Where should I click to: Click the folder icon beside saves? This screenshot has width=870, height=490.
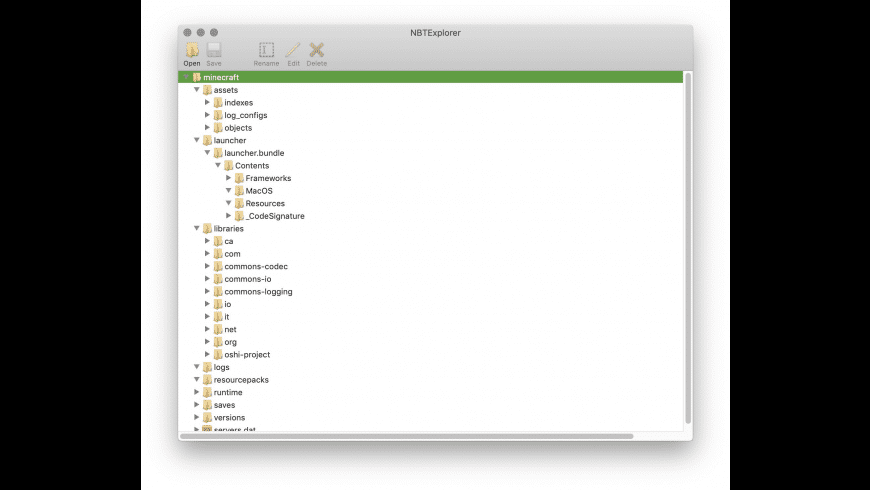pyautogui.click(x=207, y=405)
